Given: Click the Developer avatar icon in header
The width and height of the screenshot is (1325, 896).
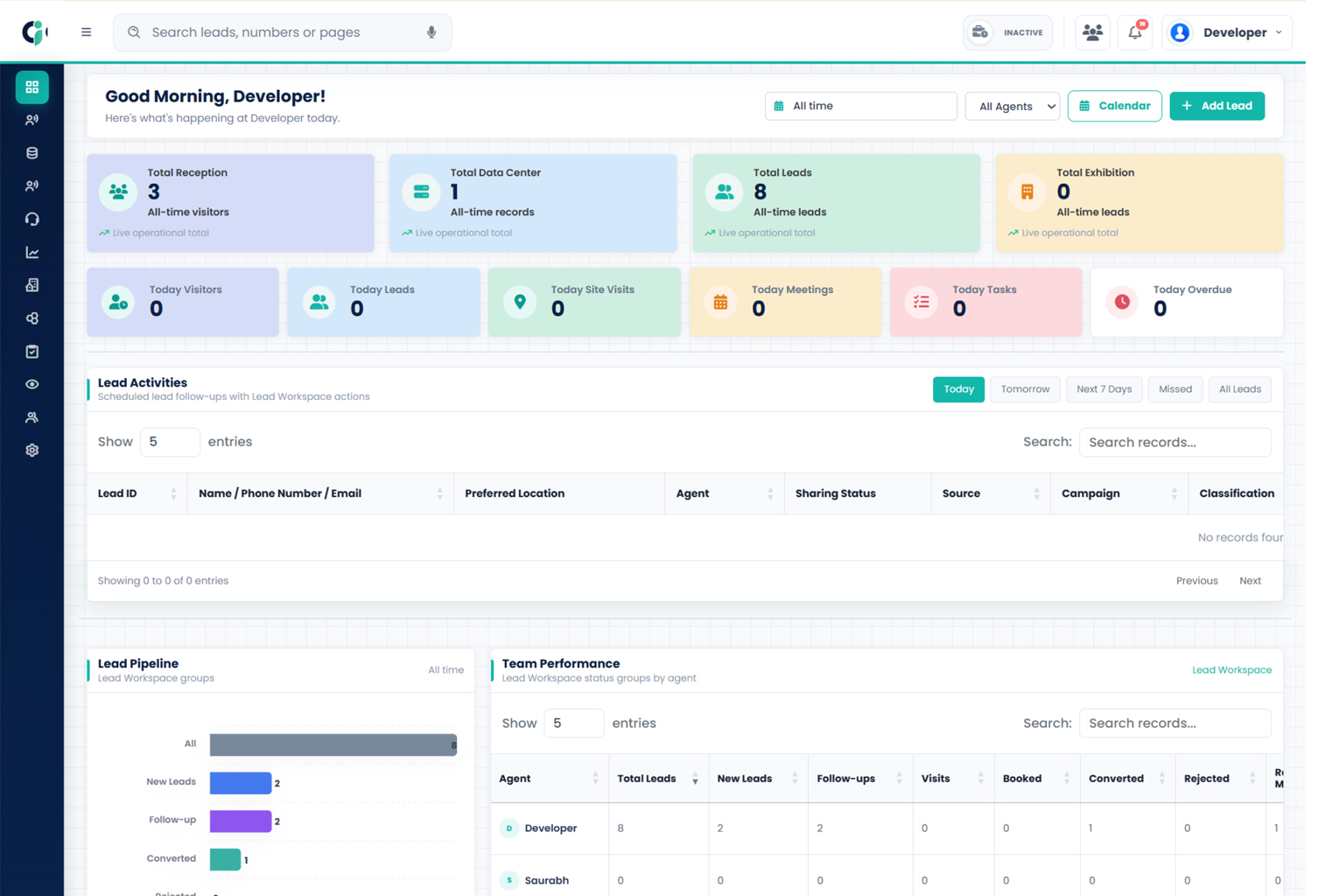Looking at the screenshot, I should point(1180,32).
